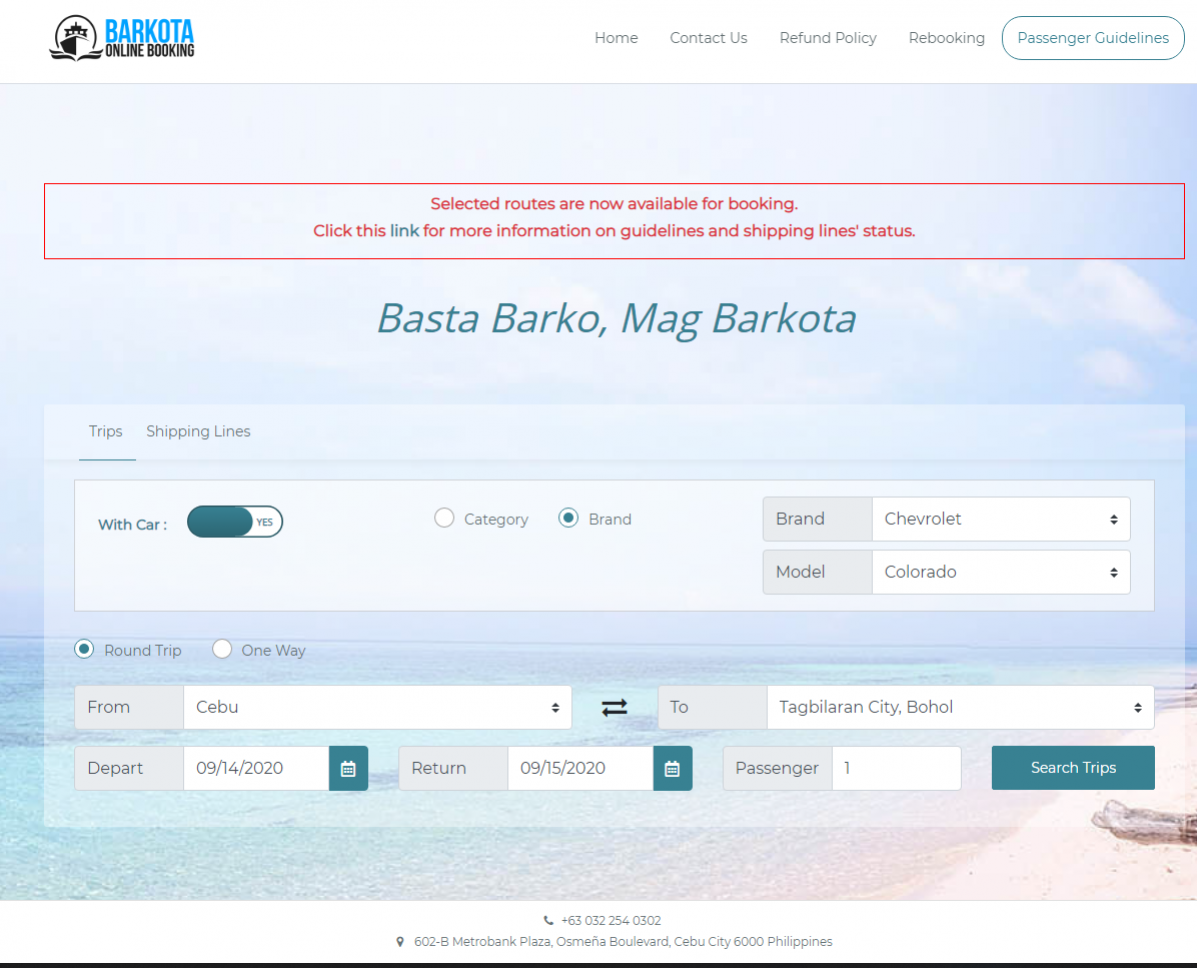Click the Model dropdown arrow
Screen dimensions: 1197x968
1112,572
